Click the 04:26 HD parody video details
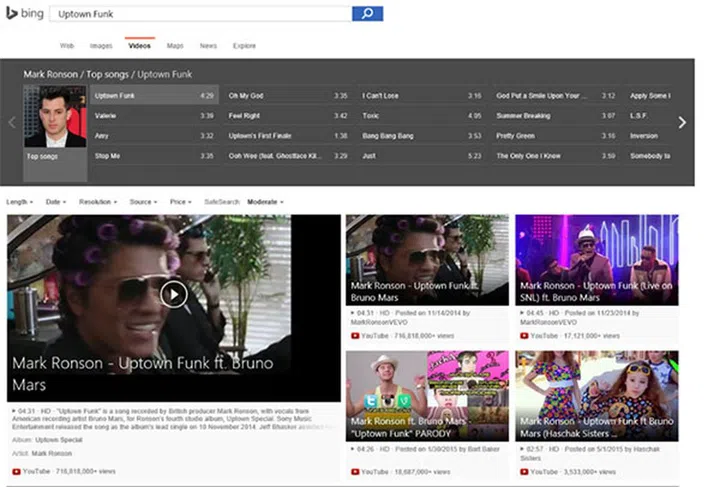720x487 pixels. tap(425, 449)
